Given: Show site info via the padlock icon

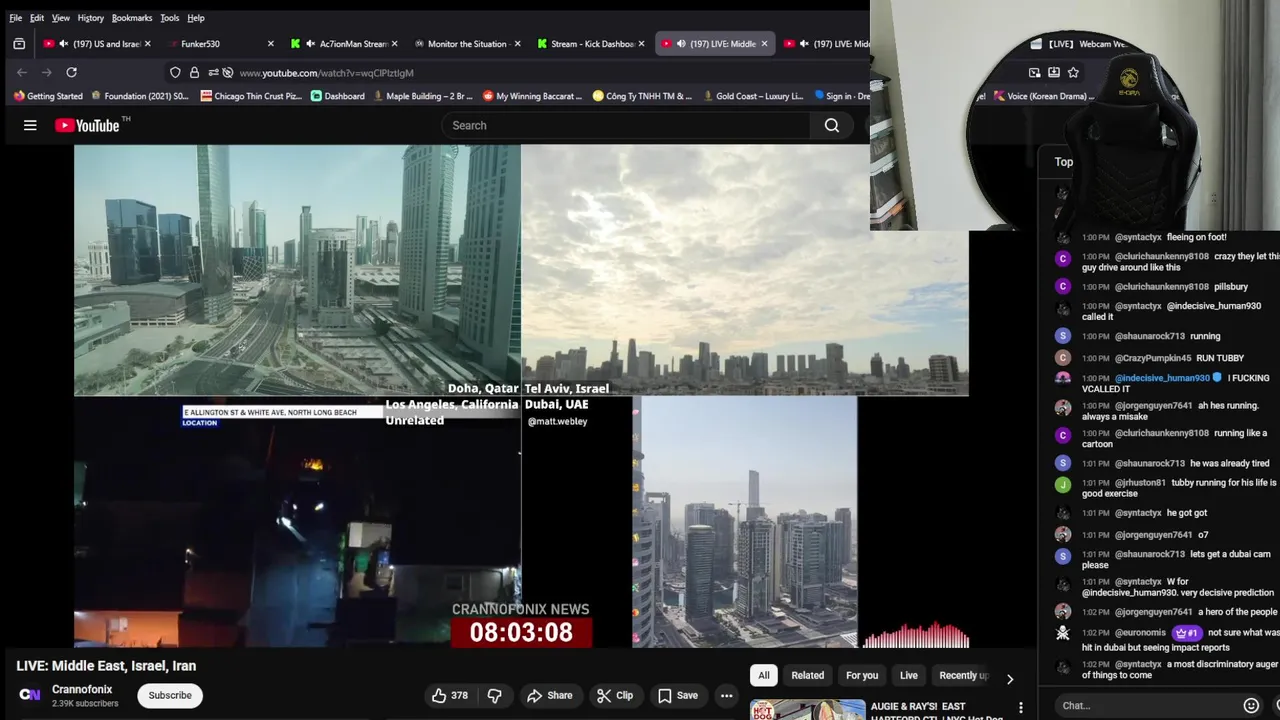Looking at the screenshot, I should coord(194,72).
